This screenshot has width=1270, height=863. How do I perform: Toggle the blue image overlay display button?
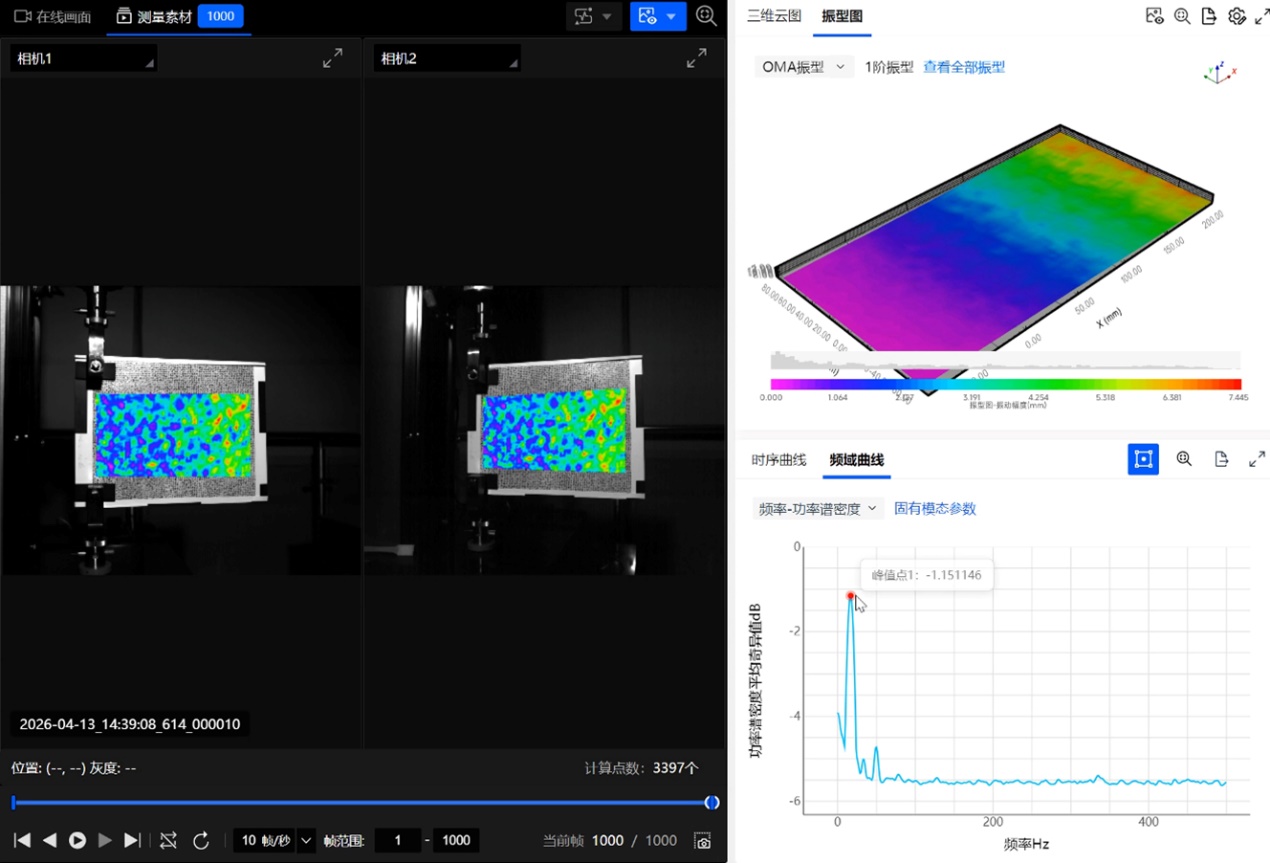point(647,16)
